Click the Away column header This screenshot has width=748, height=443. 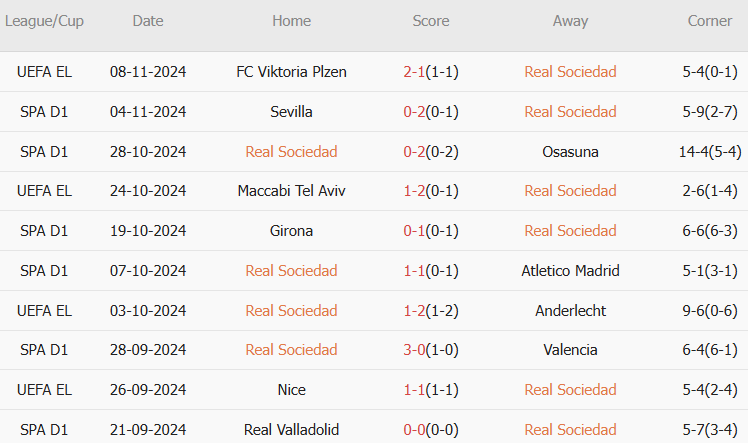(570, 21)
